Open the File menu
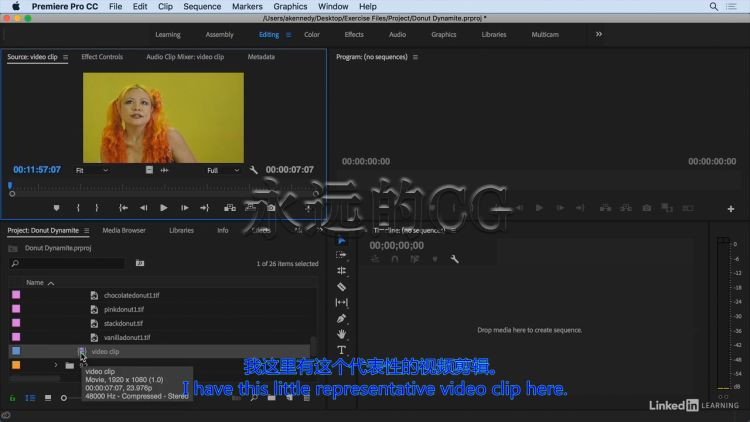This screenshot has width=750, height=422. 115,7
